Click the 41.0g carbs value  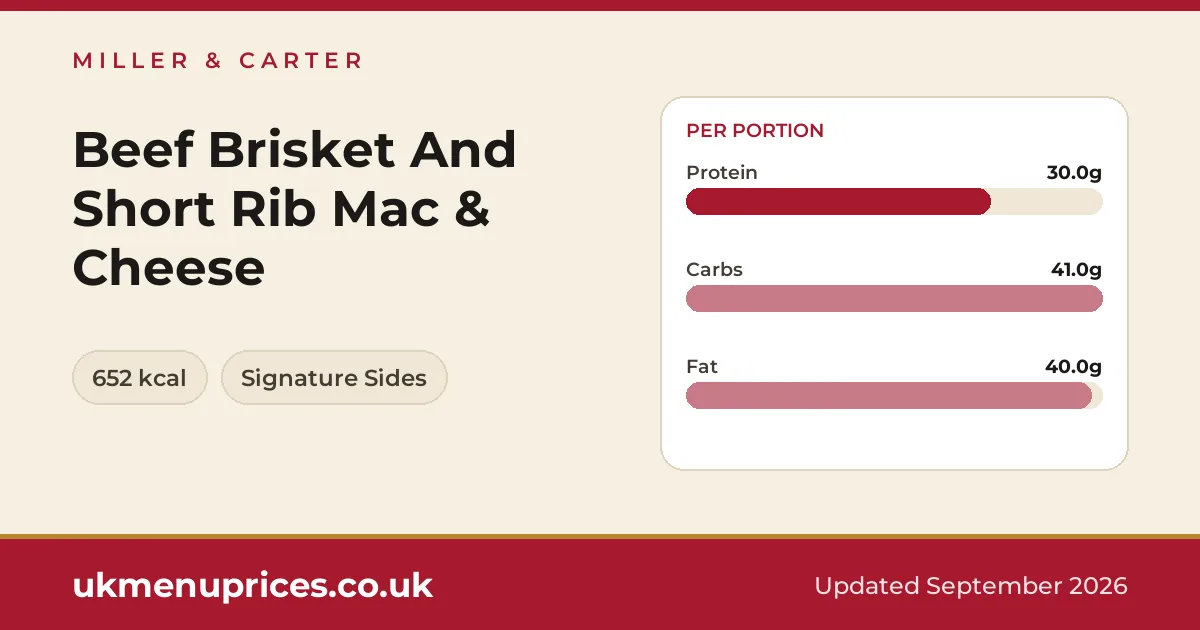coord(1075,270)
